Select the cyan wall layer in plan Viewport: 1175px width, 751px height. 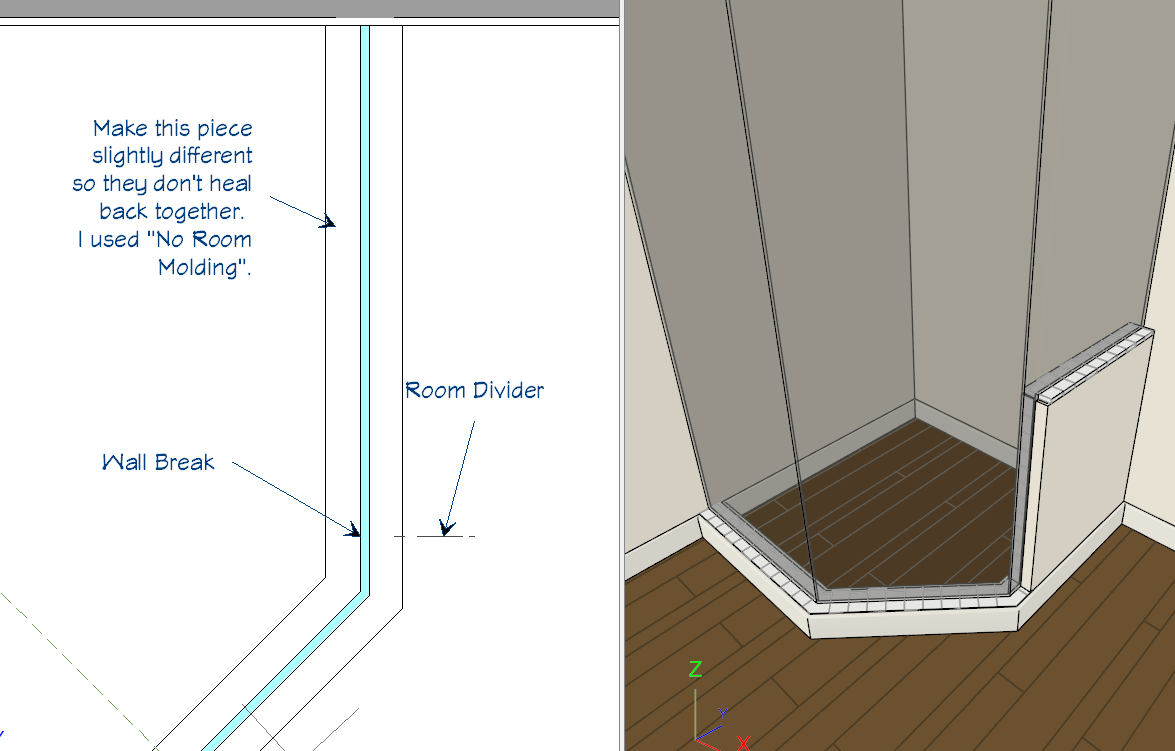point(365,300)
